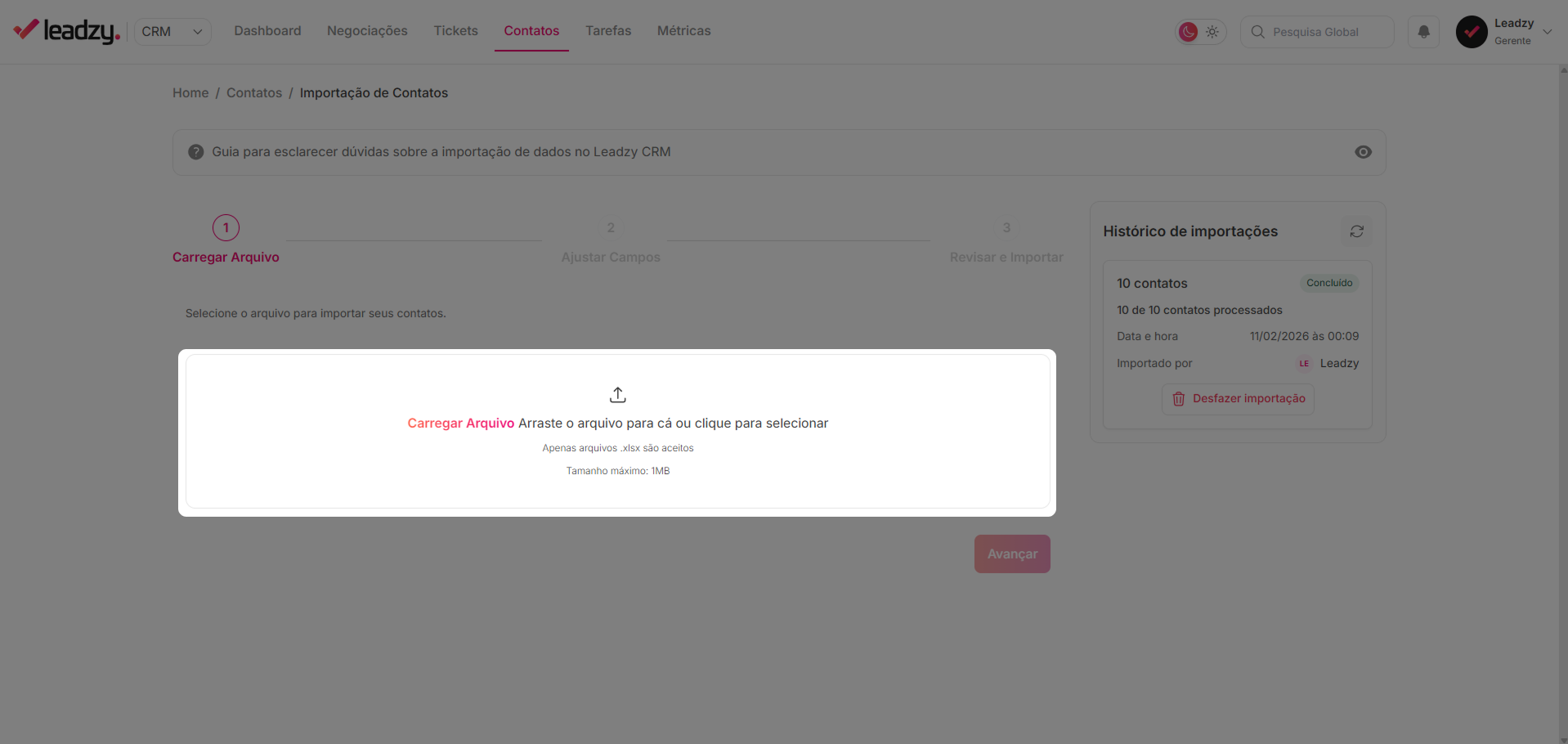Click the guide help question icon
Screen dimensions: 1568x744
[x=195, y=152]
